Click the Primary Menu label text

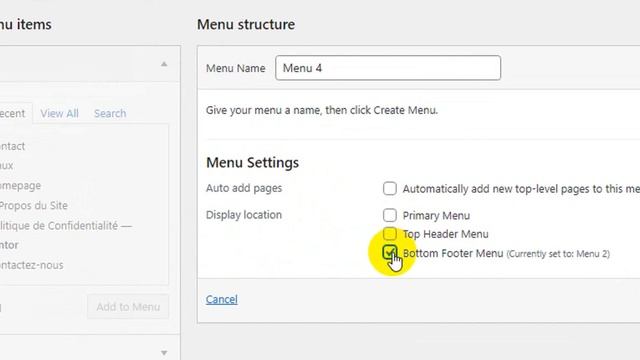click(x=436, y=216)
